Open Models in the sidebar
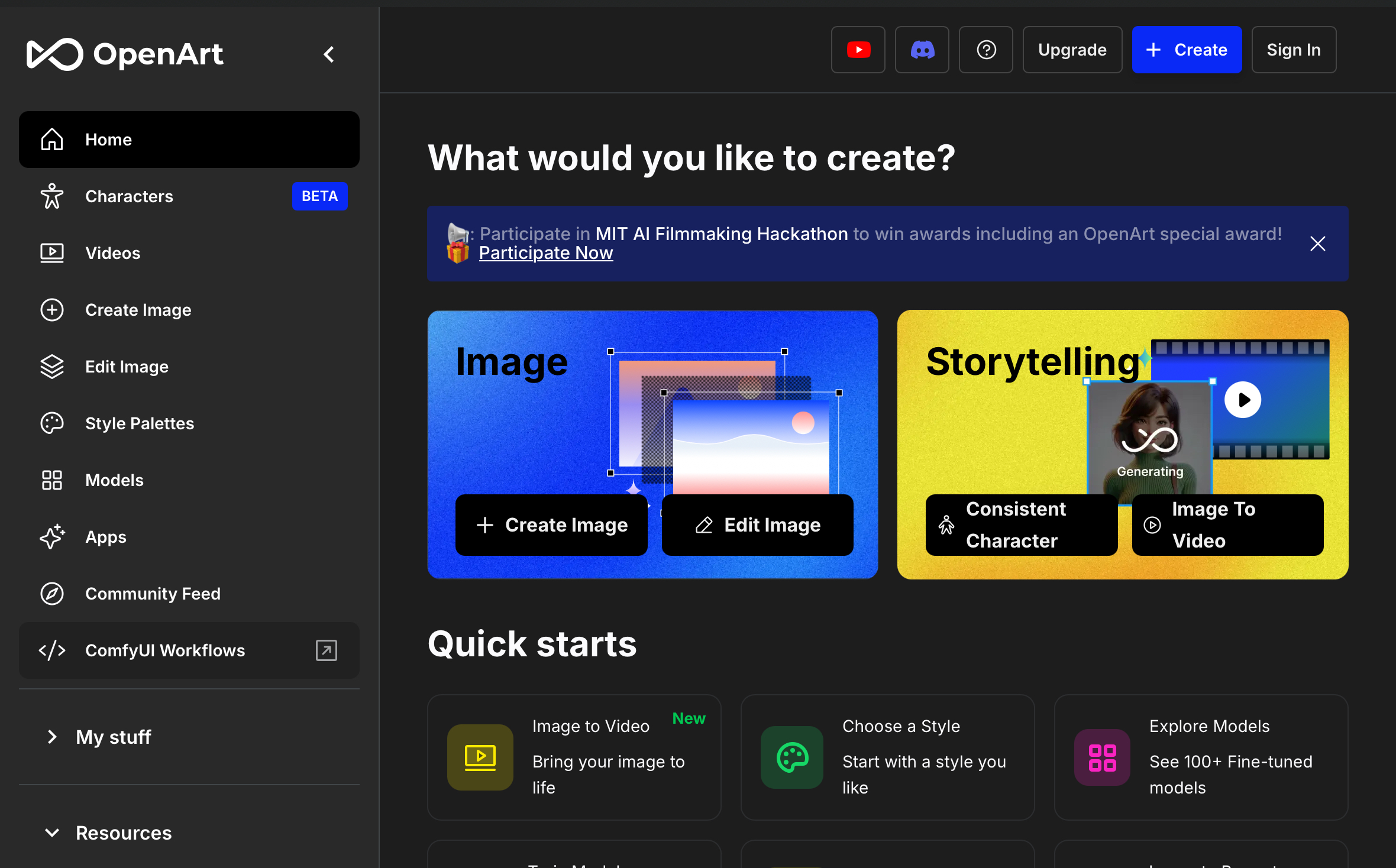 [189, 480]
